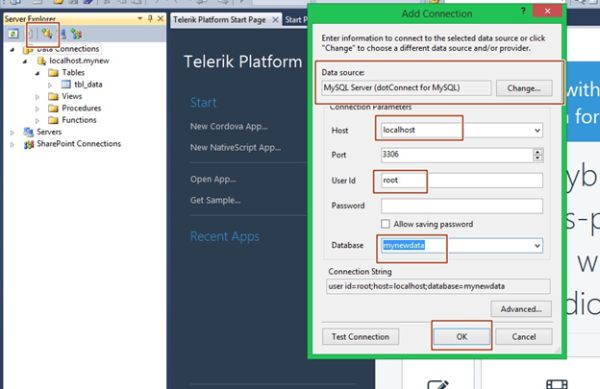
Task: Click into User Id field with root
Action: pos(462,180)
